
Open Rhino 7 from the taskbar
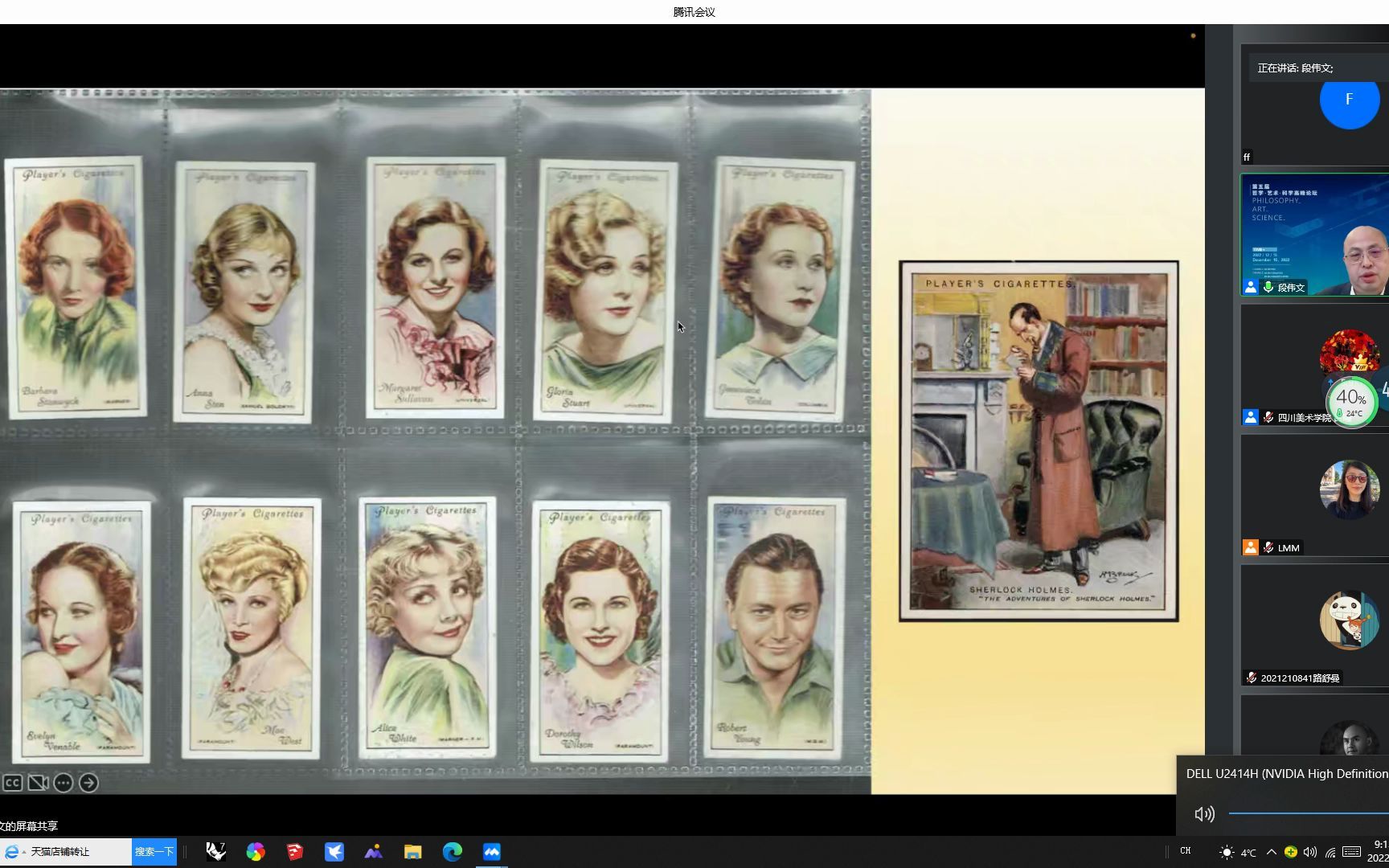[x=215, y=852]
